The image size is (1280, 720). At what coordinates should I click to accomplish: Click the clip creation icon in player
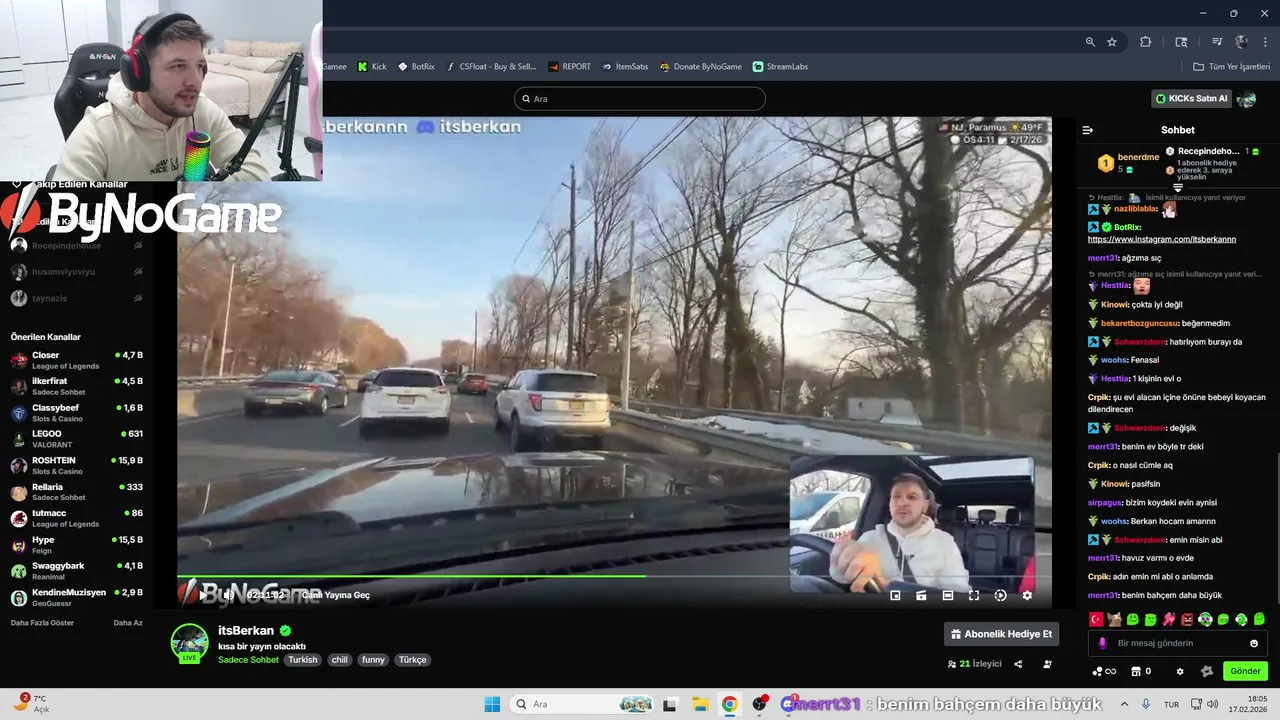coord(921,595)
